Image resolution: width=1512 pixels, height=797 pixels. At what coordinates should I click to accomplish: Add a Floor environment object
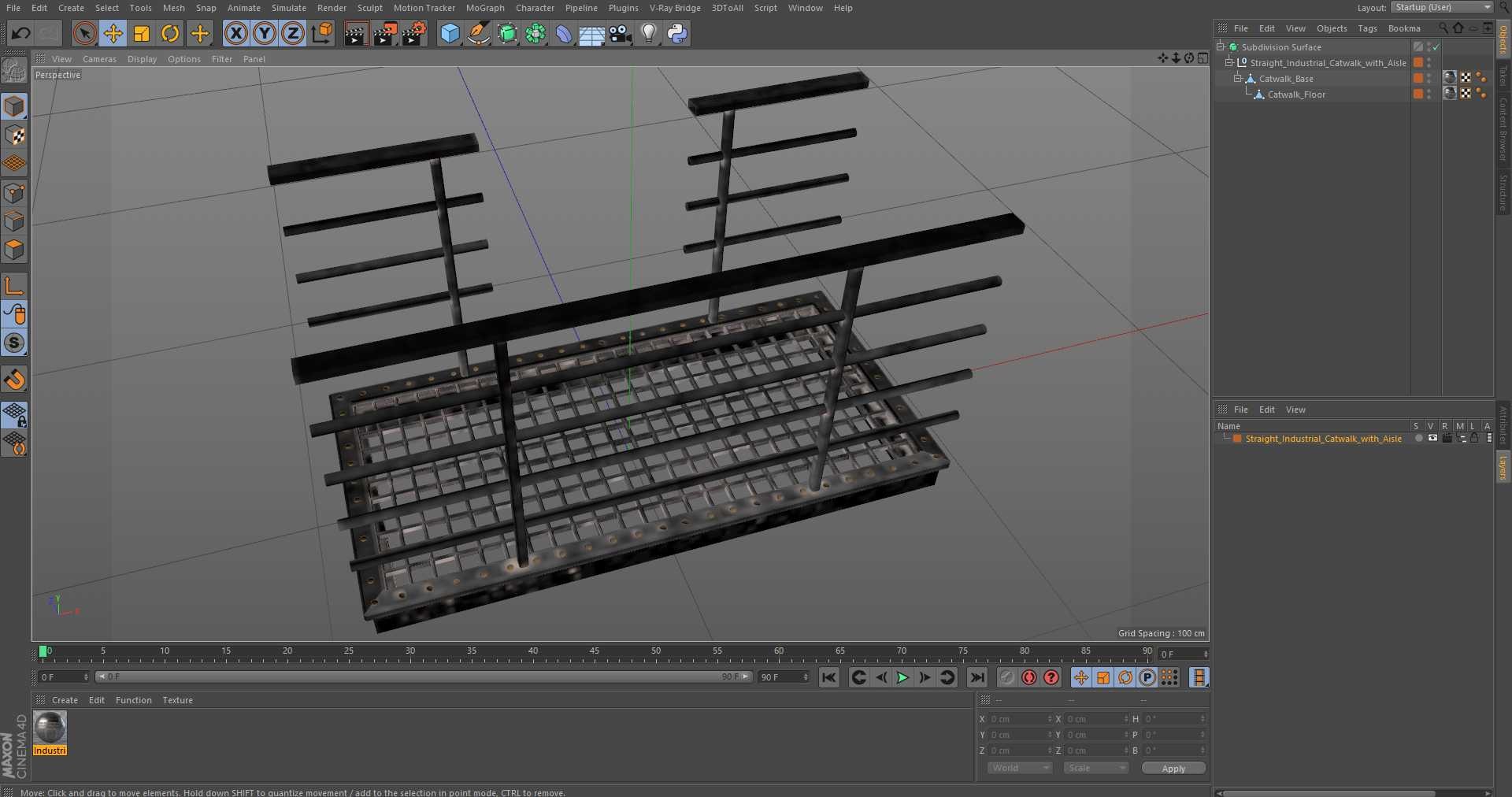[x=592, y=33]
